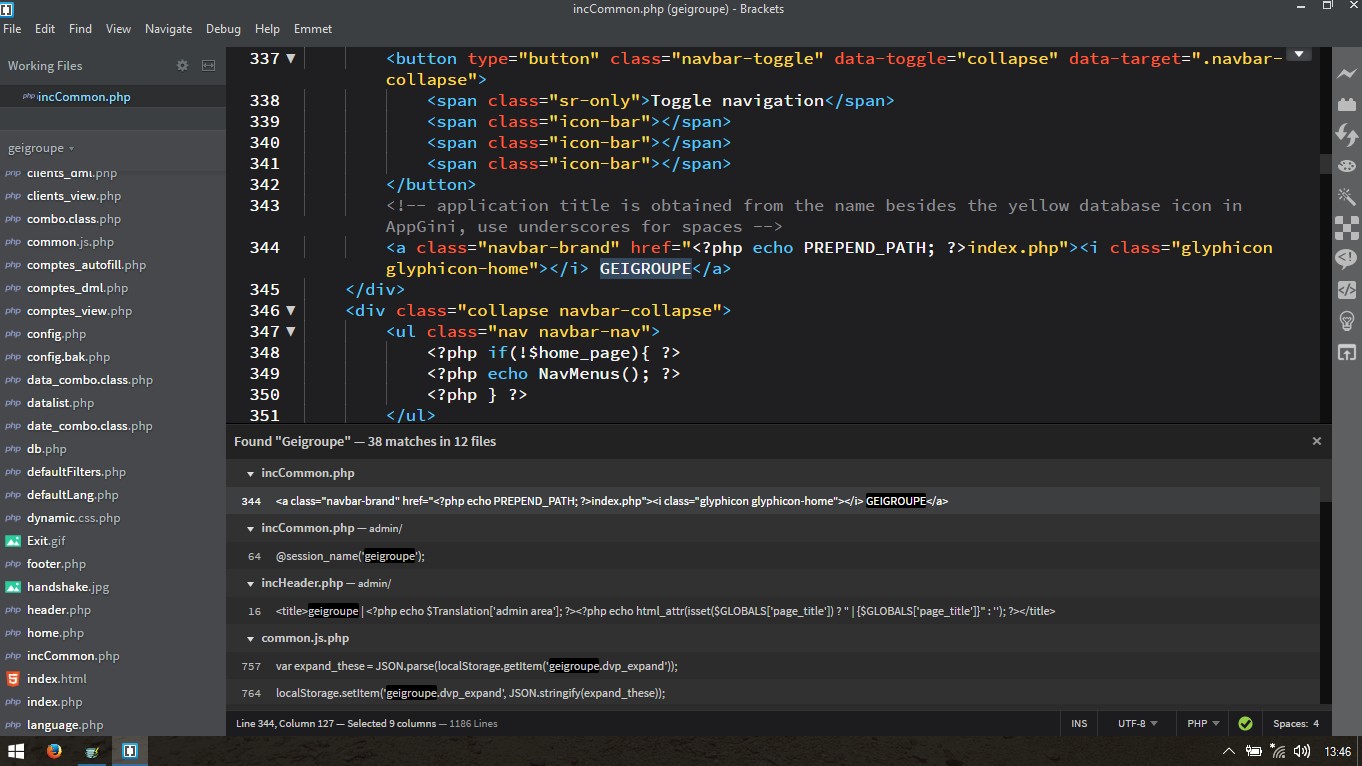Open the Emmet menu
The height and width of the screenshot is (766, 1362).
(x=313, y=29)
